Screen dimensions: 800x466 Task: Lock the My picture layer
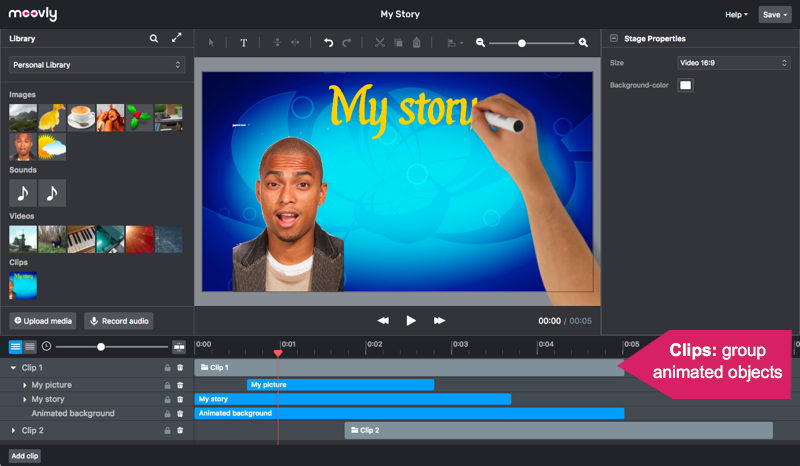pyautogui.click(x=167, y=384)
